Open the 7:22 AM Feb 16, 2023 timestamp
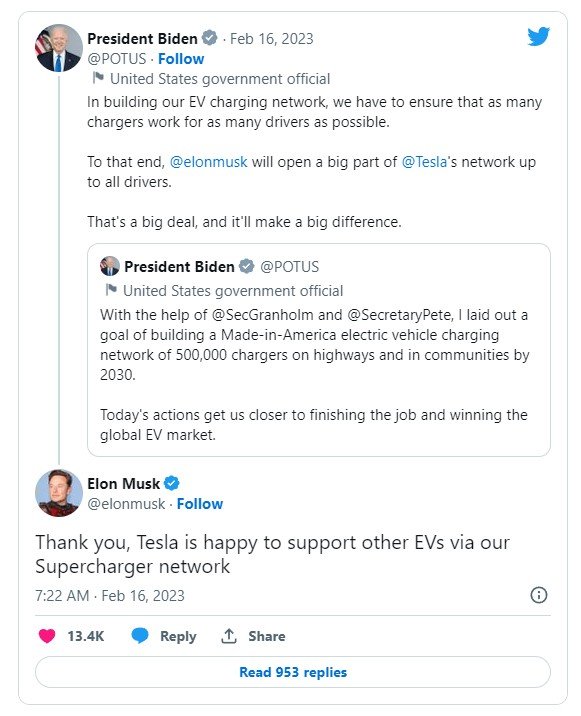Screen dimensions: 581x716 [110, 595]
